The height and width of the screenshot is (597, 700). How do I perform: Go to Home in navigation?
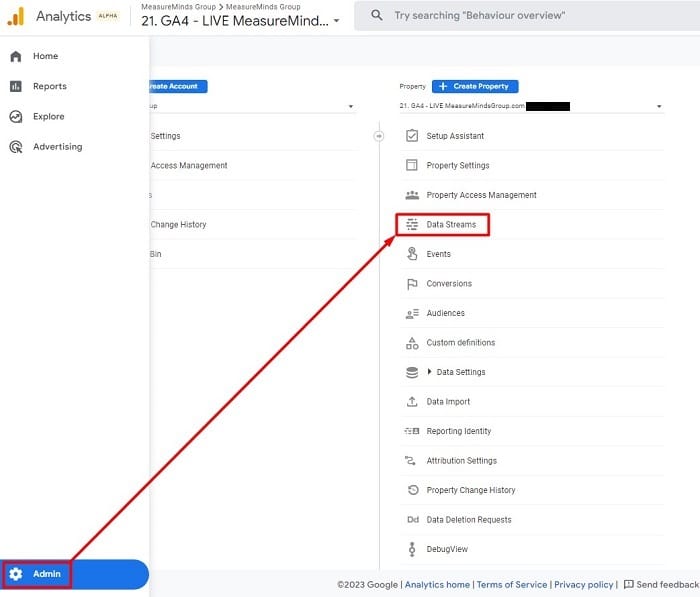click(46, 56)
